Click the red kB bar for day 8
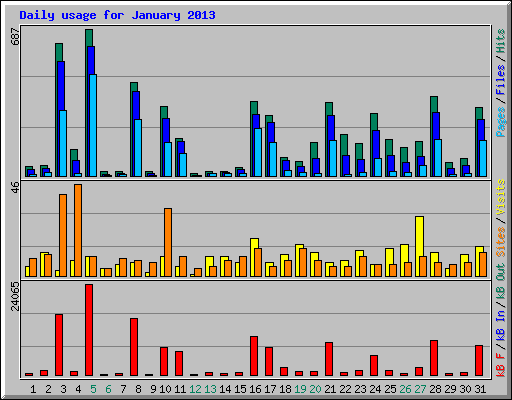This screenshot has width=512, height=400. tap(134, 347)
